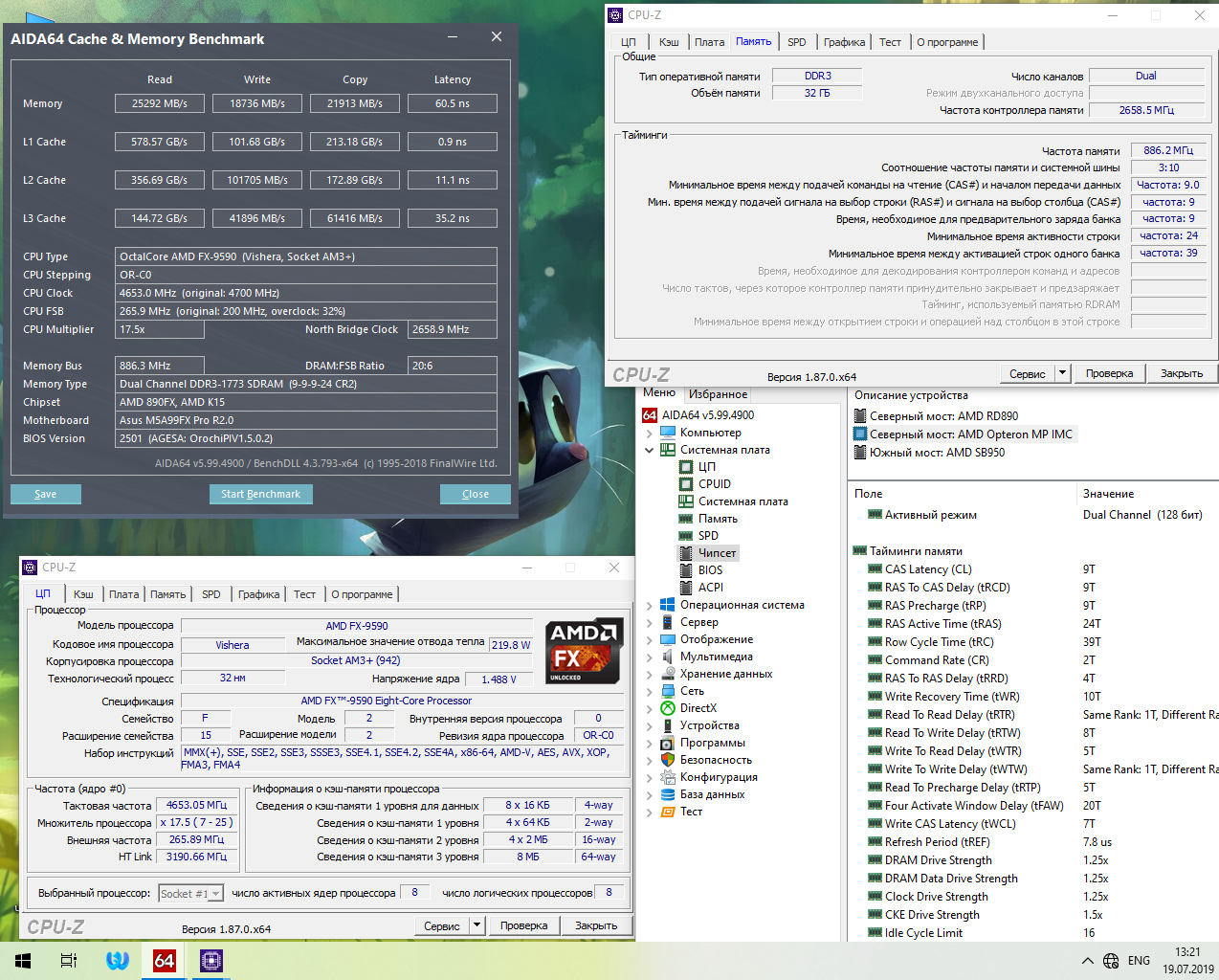Switch to Графика tab in upper CPU-Z
Screen dimensions: 1219x980
[x=844, y=42]
